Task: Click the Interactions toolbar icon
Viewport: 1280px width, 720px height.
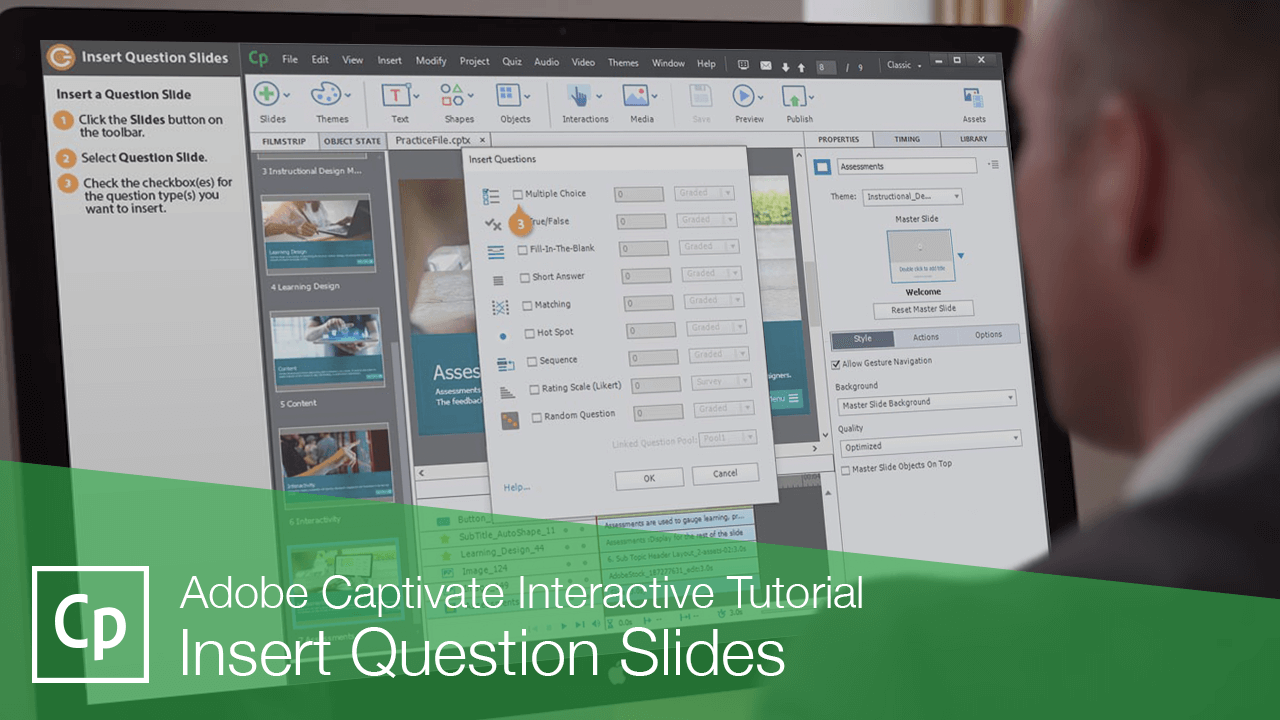Action: coord(579,95)
